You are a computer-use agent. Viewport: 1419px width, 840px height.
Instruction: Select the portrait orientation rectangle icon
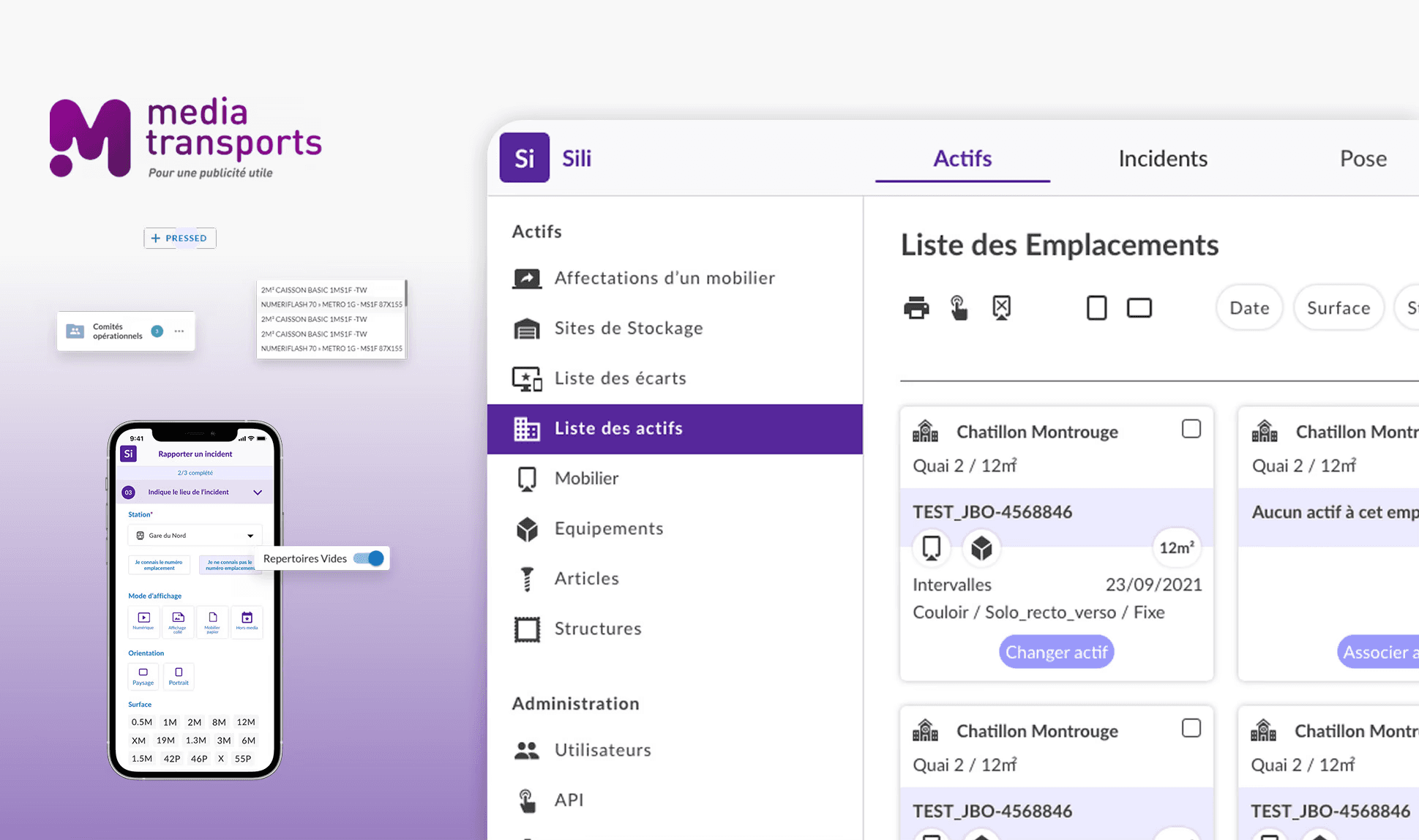tap(1096, 308)
